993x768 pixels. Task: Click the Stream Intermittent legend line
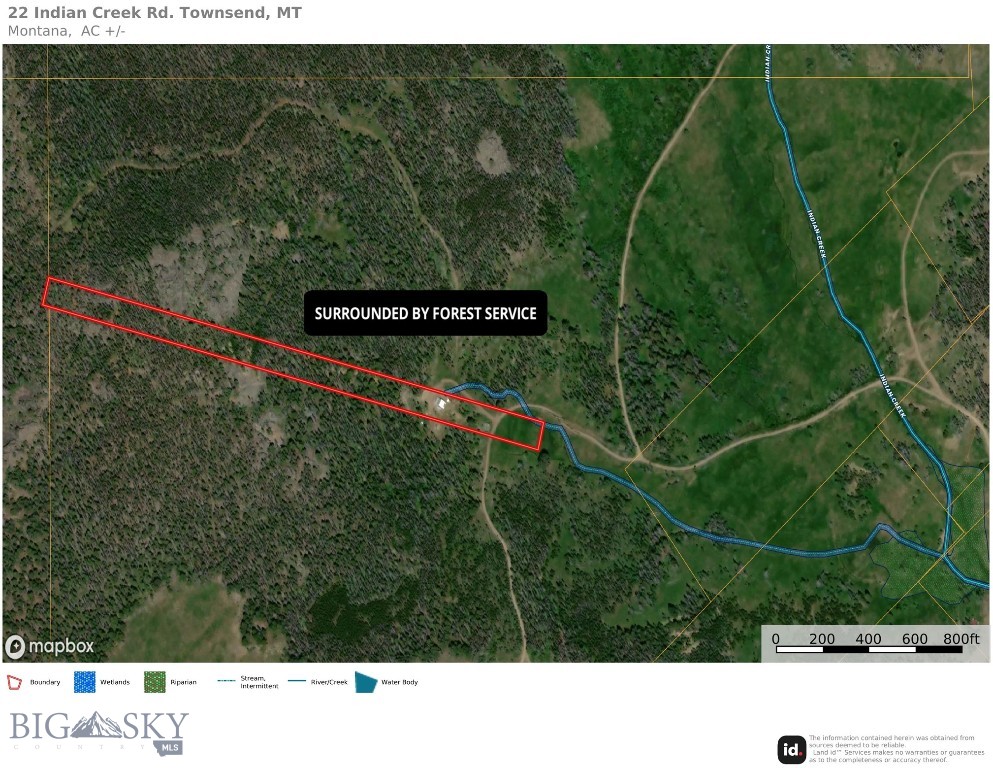(x=226, y=681)
